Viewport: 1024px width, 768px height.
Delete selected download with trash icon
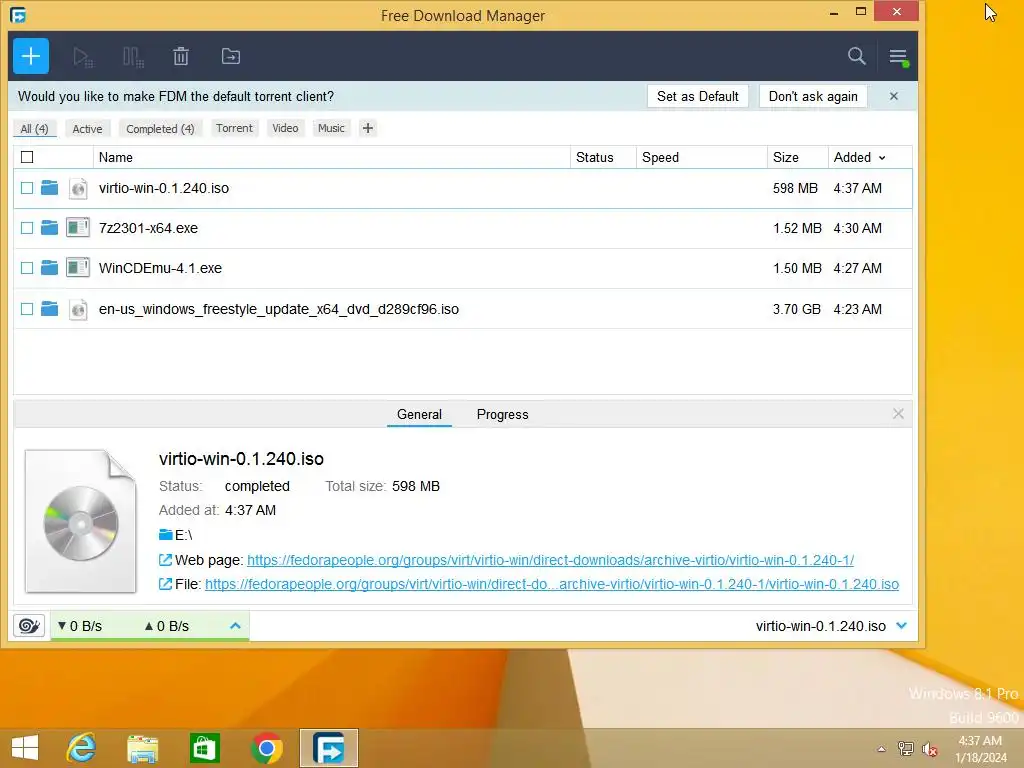pyautogui.click(x=181, y=57)
